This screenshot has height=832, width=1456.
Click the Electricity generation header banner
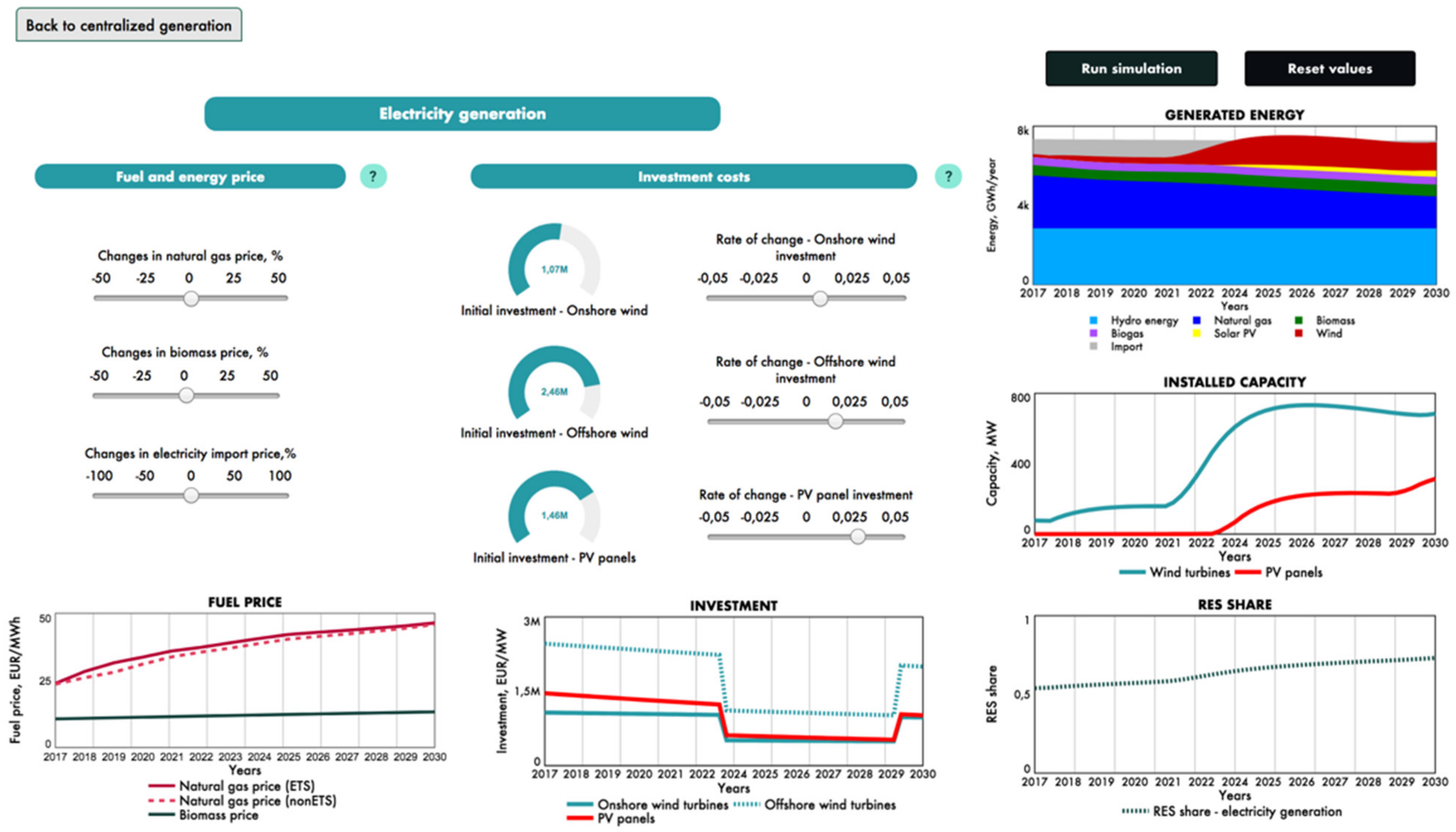(462, 114)
